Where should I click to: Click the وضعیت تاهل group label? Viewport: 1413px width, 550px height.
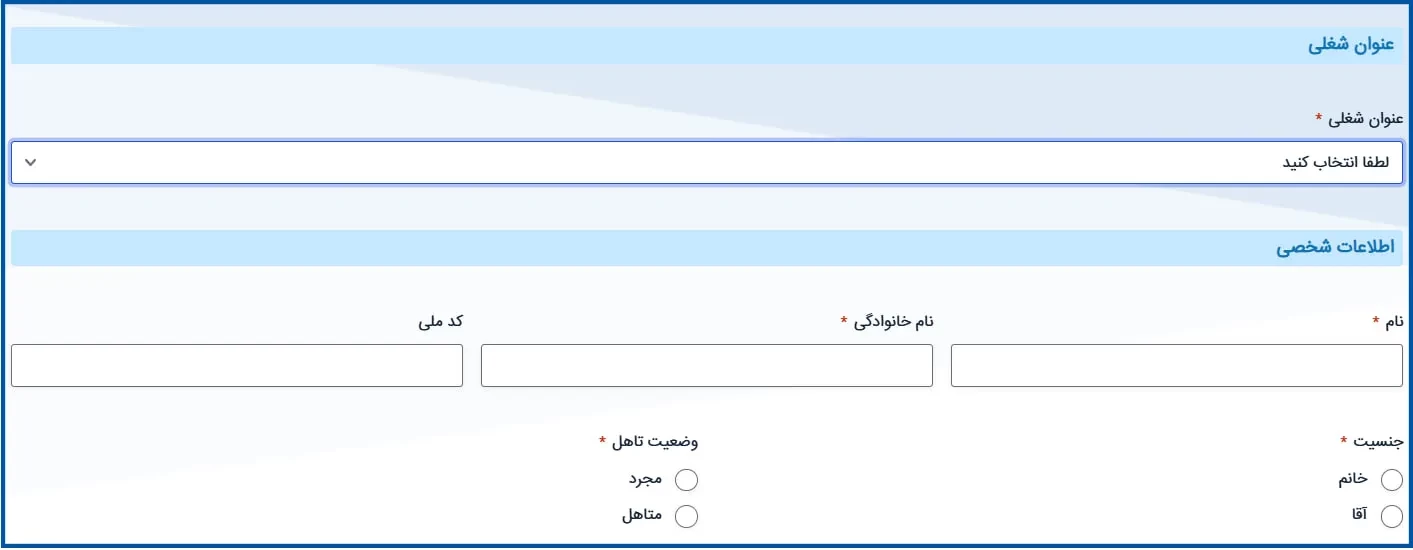(x=655, y=441)
